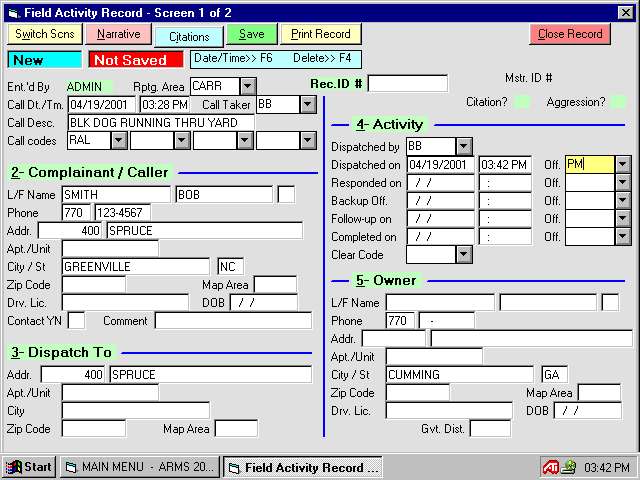The height and width of the screenshot is (480, 640).
Task: Click the complainant street field SPRUCE
Action: pos(204,231)
